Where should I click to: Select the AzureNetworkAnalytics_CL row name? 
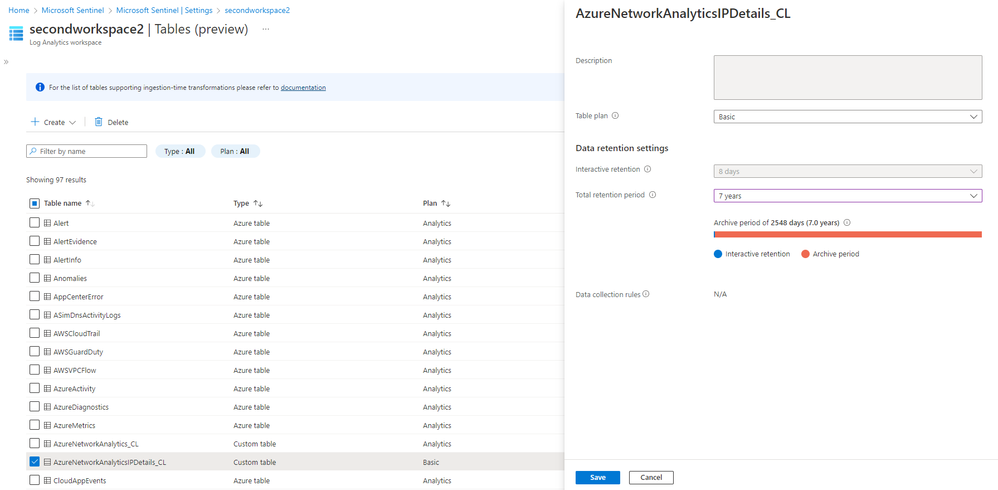coord(96,444)
